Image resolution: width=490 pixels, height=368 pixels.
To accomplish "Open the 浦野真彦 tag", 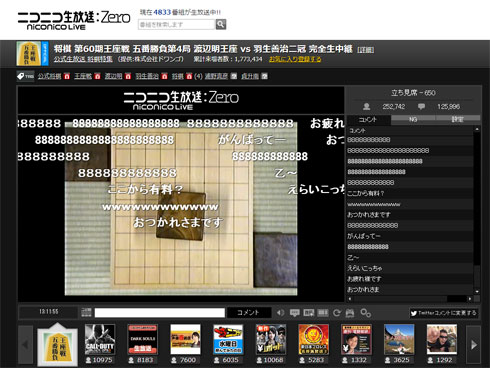I will point(216,76).
